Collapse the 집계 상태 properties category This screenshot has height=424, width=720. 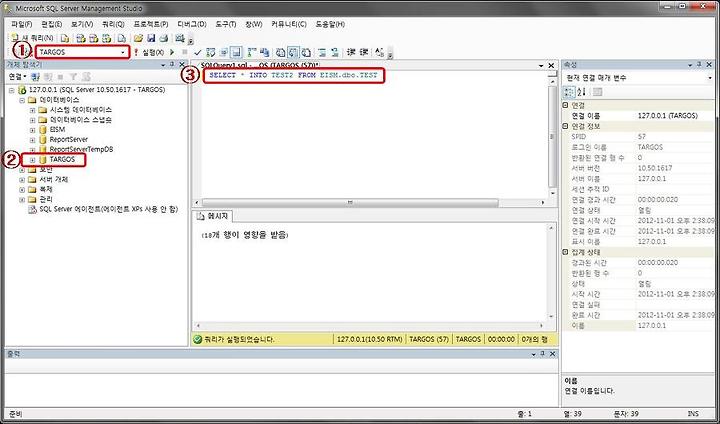tap(566, 252)
